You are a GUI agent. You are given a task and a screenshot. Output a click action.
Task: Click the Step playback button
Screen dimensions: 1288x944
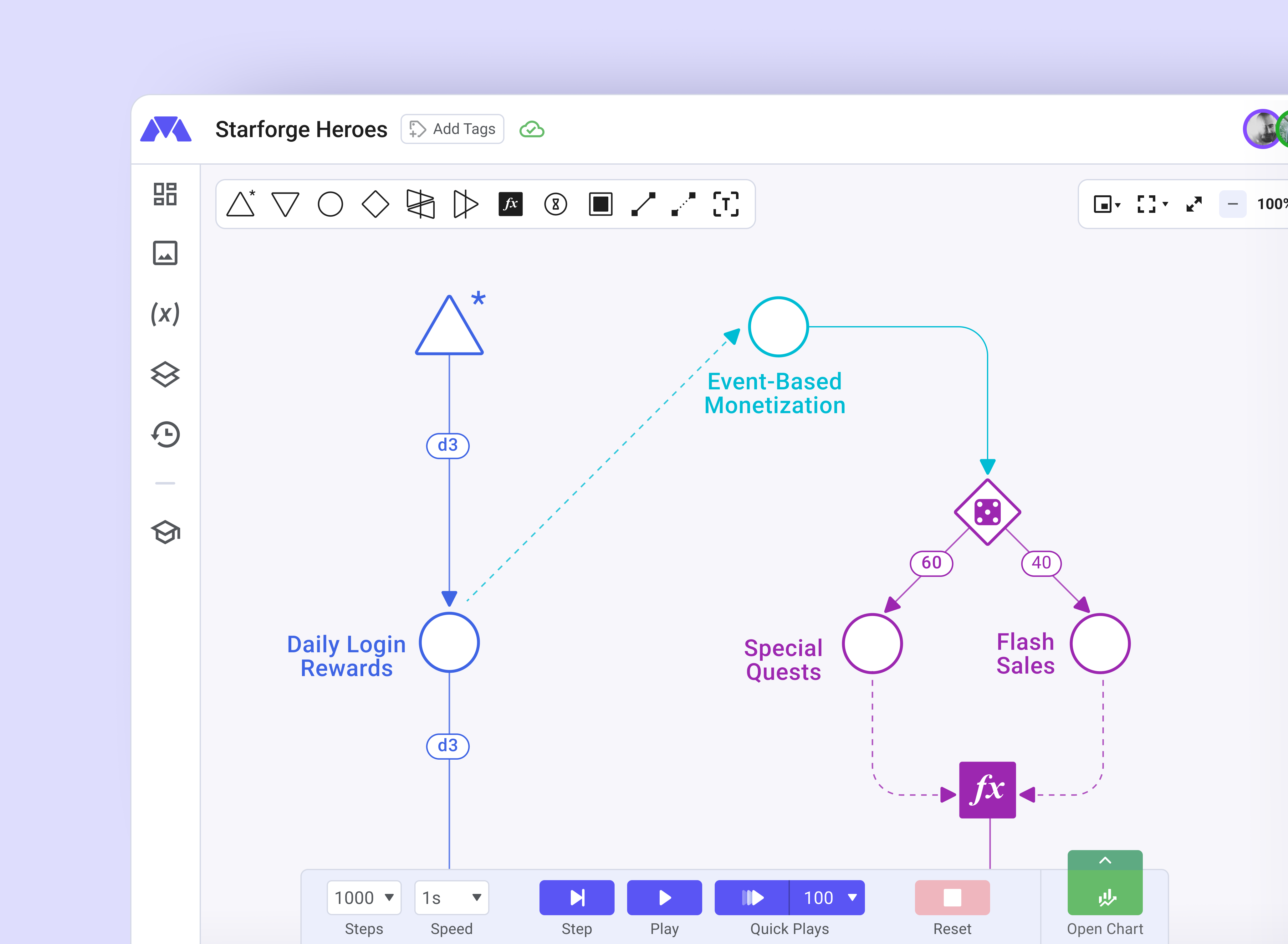pyautogui.click(x=577, y=898)
